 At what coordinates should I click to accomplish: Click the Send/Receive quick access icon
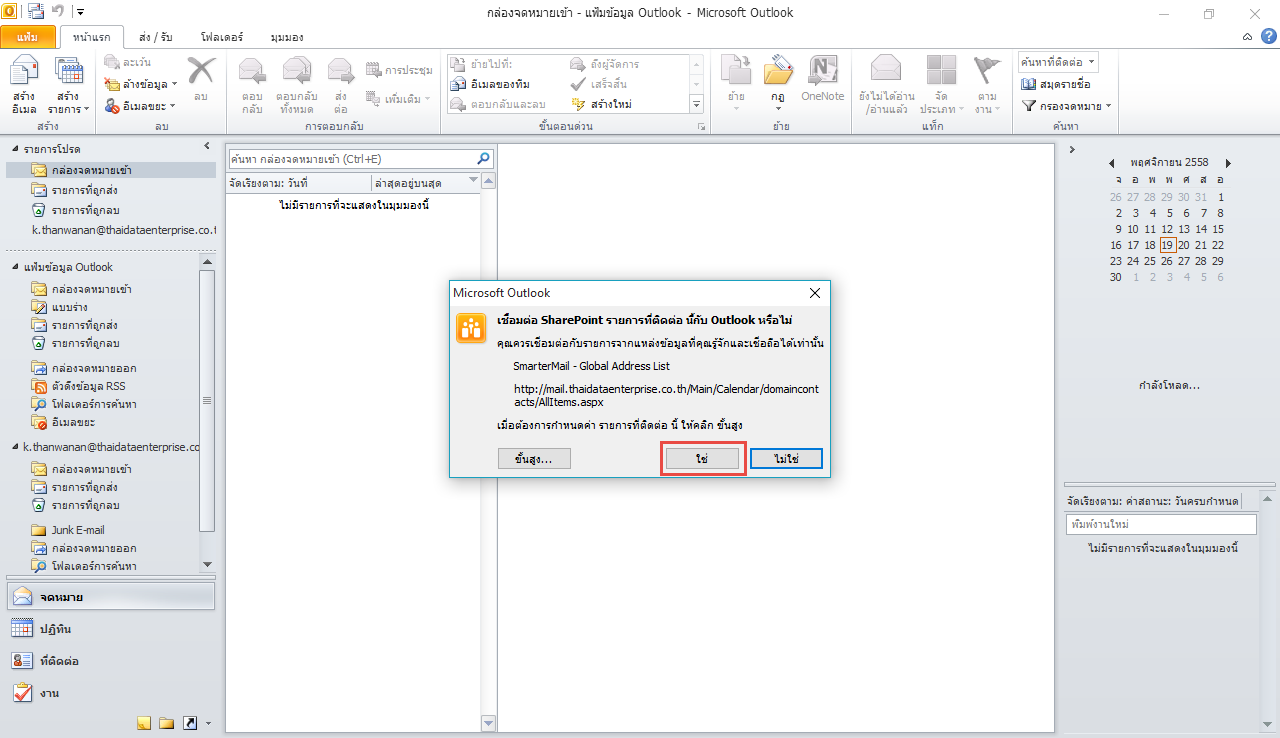click(x=36, y=12)
